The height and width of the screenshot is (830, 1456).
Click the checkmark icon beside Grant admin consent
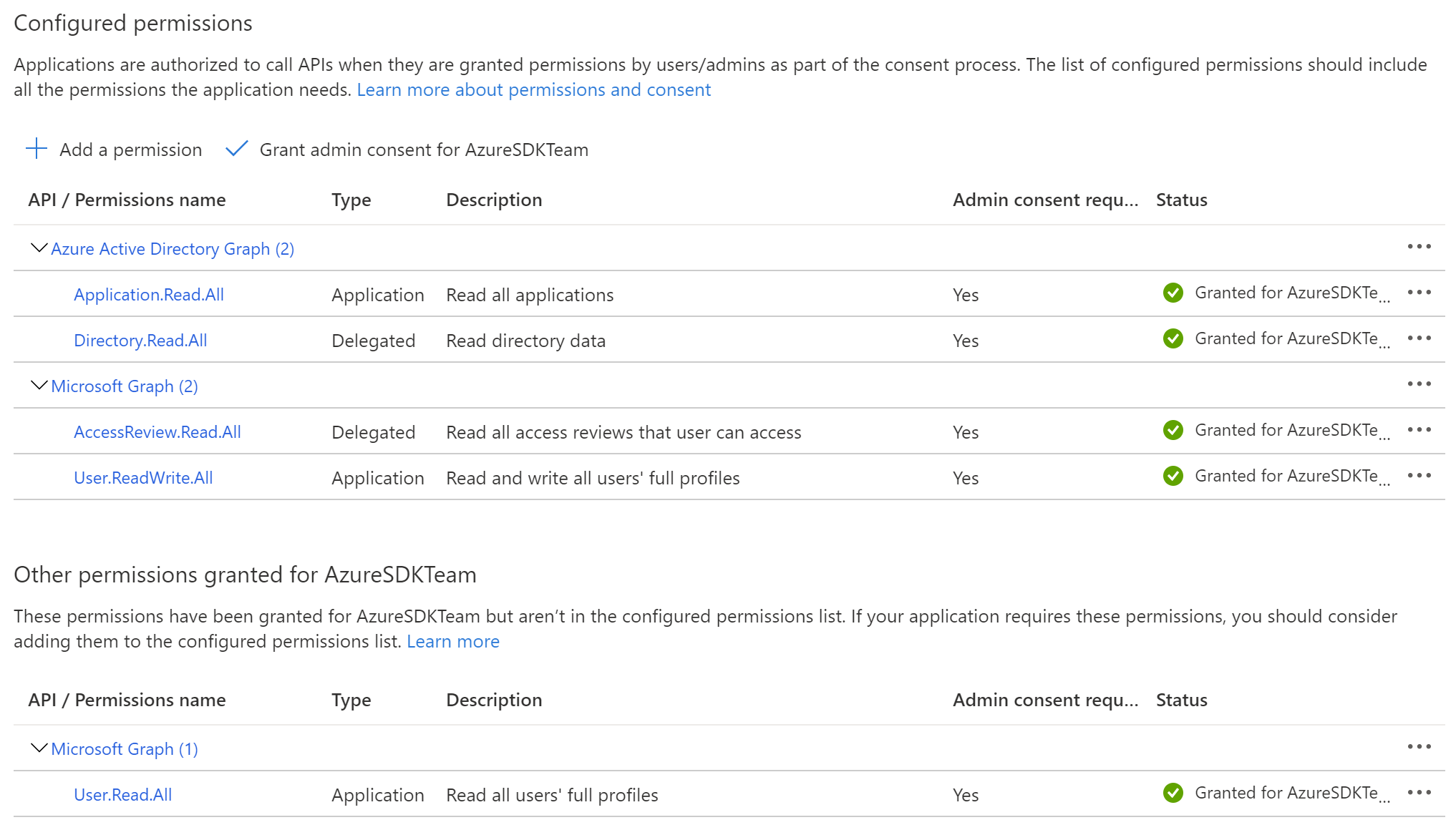[x=236, y=149]
